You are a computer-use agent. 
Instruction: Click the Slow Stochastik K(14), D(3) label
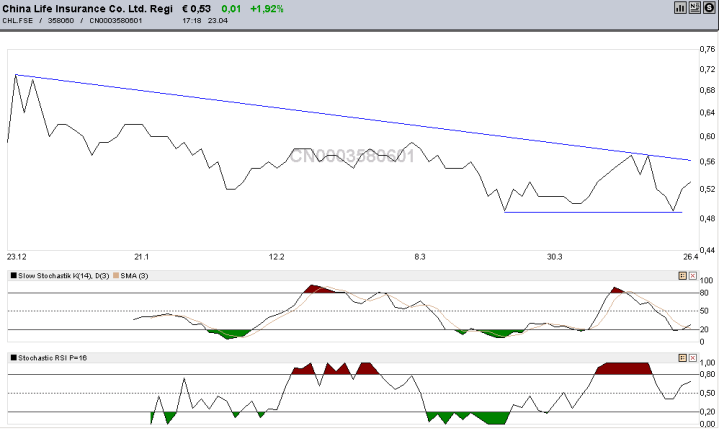pyautogui.click(x=64, y=276)
